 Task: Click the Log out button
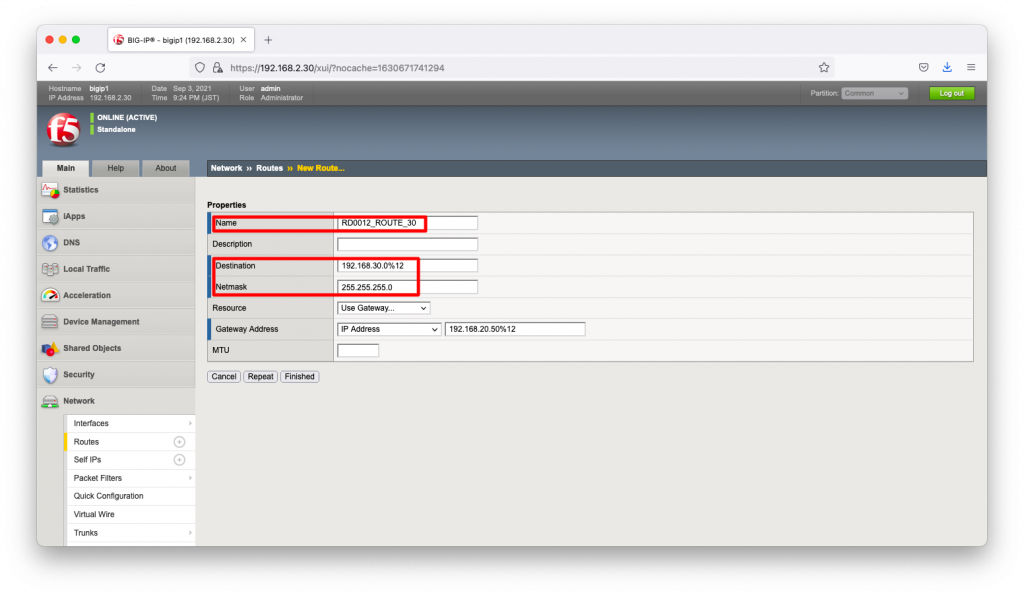tap(951, 93)
